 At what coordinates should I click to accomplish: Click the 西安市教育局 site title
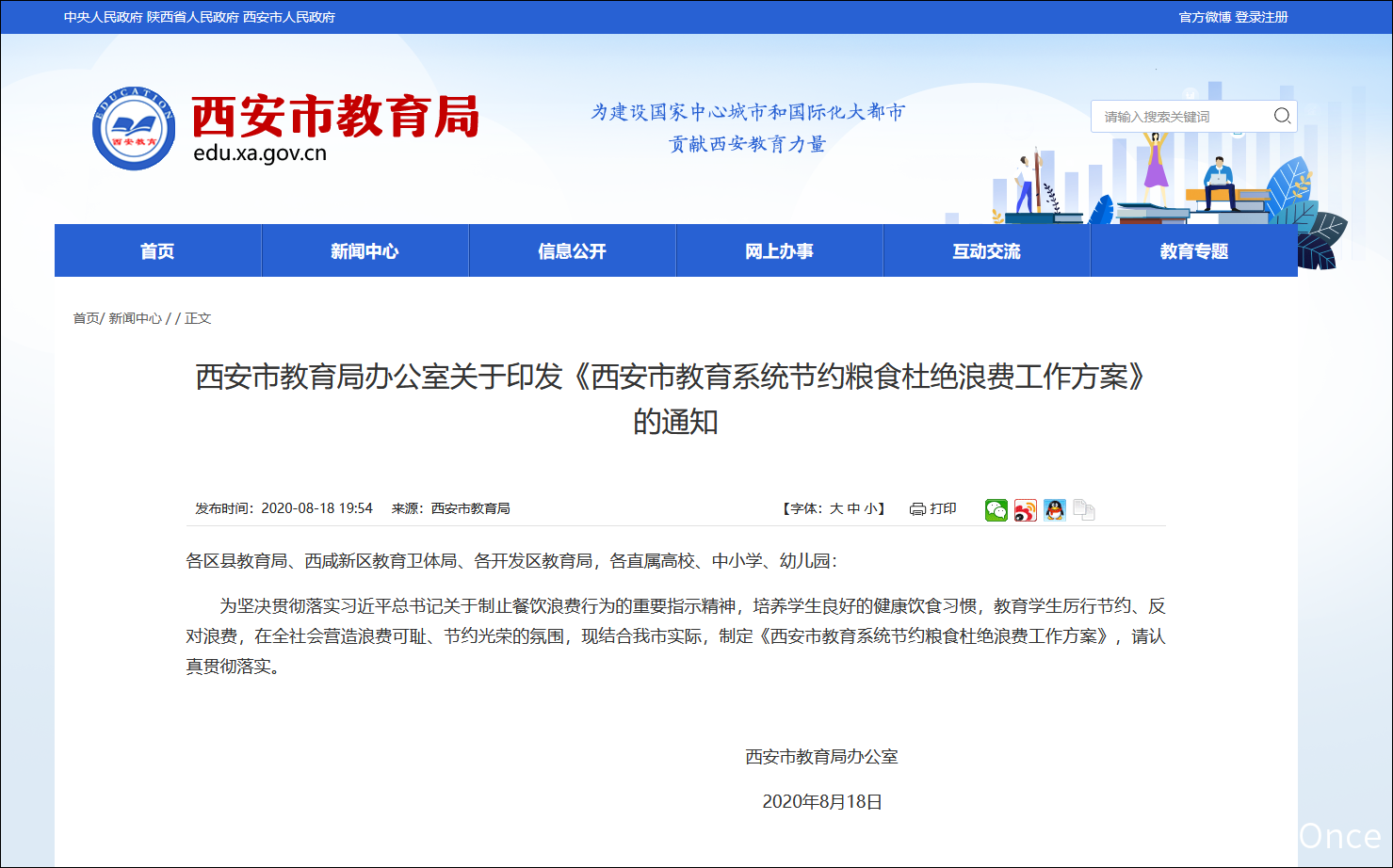(x=335, y=117)
